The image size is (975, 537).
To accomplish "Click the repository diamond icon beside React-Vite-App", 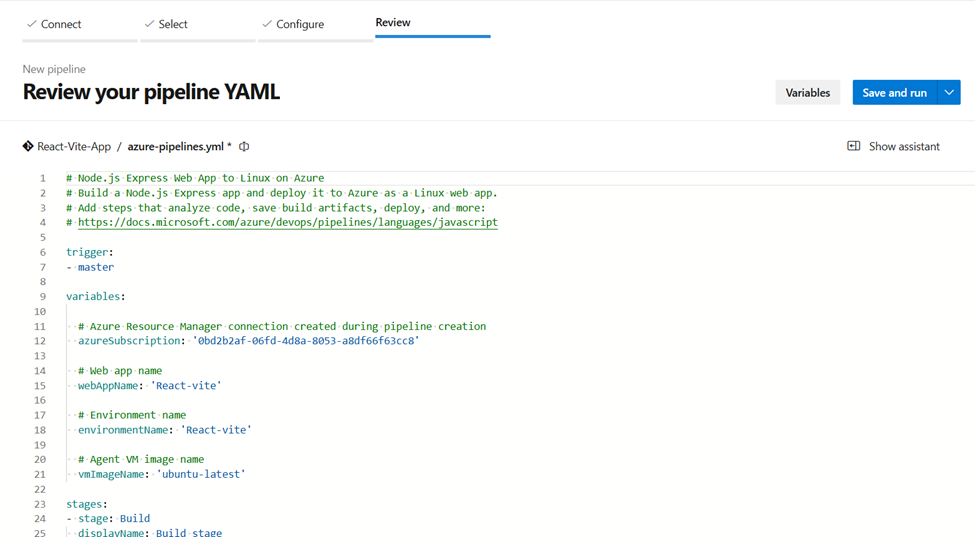I will 28,147.
